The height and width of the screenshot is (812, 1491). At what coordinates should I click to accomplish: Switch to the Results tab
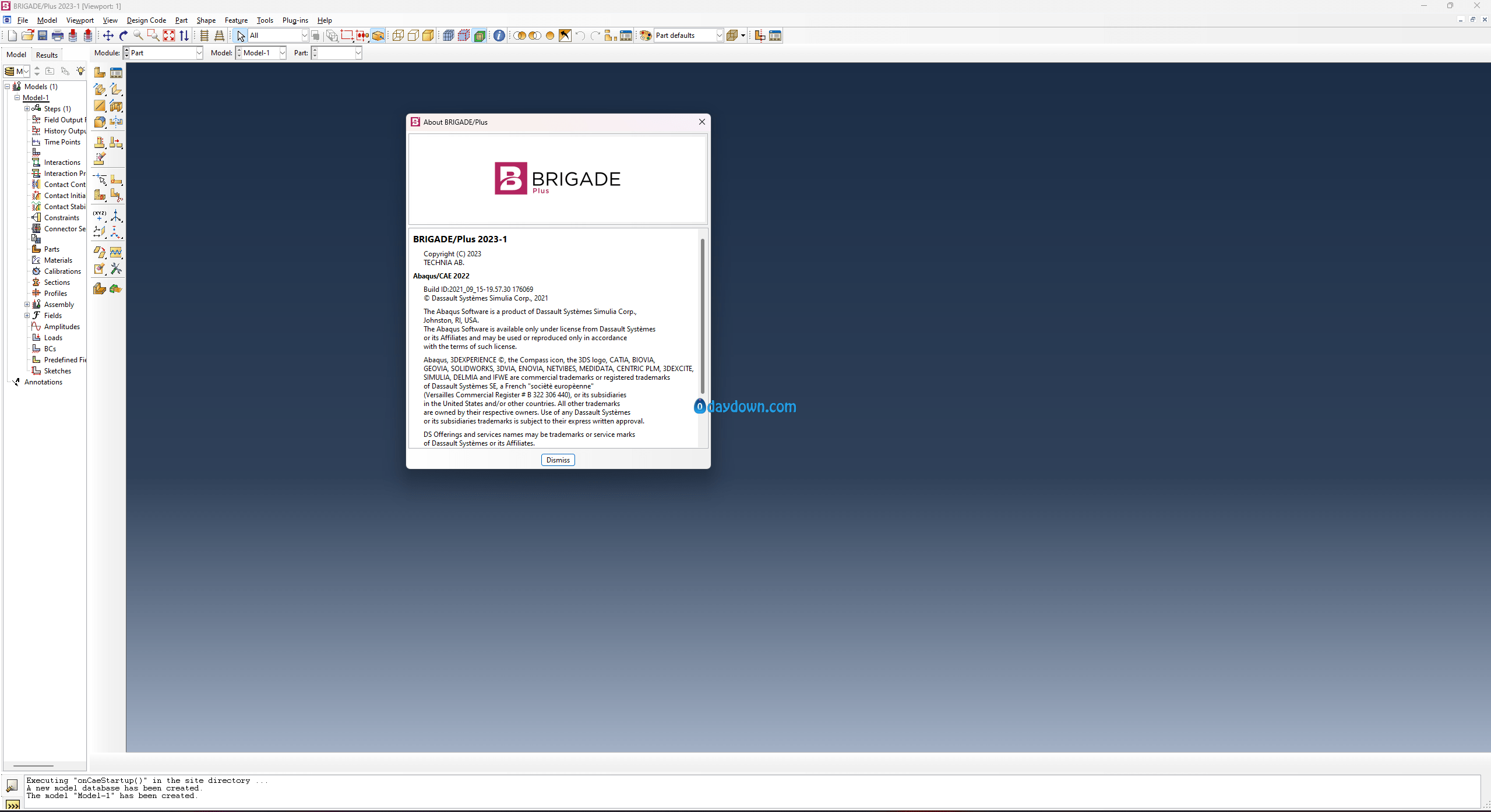[x=47, y=55]
